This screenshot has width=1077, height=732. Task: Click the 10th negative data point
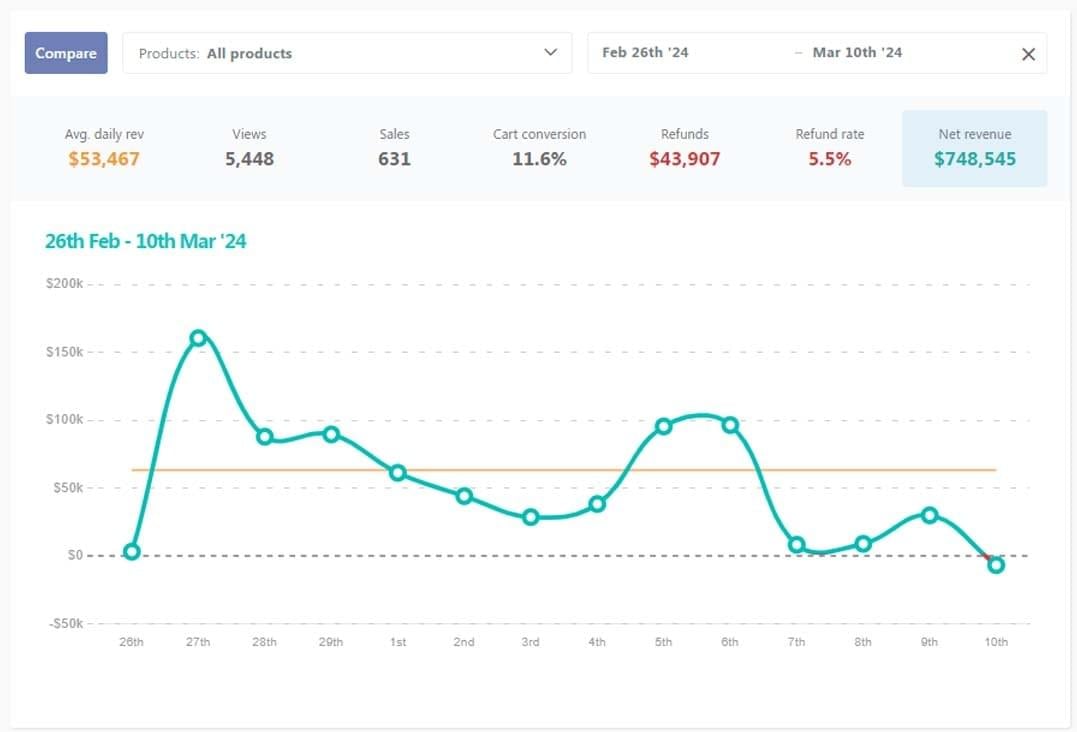pos(996,565)
